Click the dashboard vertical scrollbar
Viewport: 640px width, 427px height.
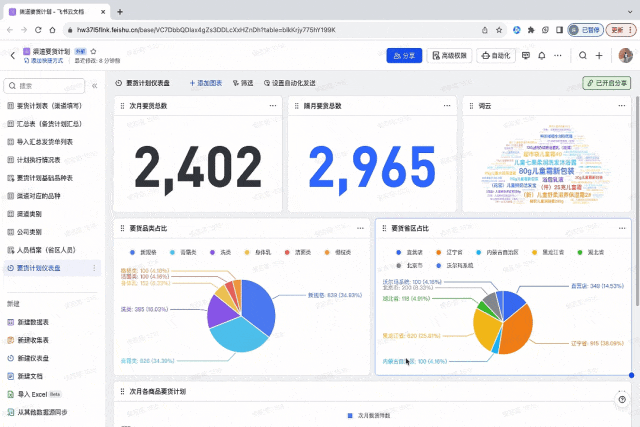coord(638,201)
